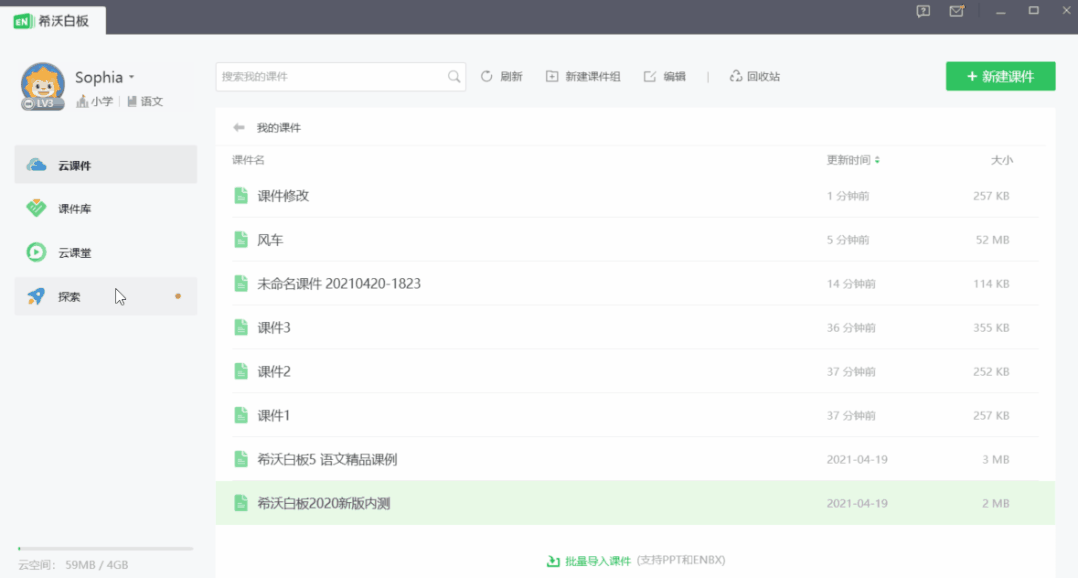The image size is (1078, 578).
Task: Click the 刷新 refresh icon
Action: 487,77
